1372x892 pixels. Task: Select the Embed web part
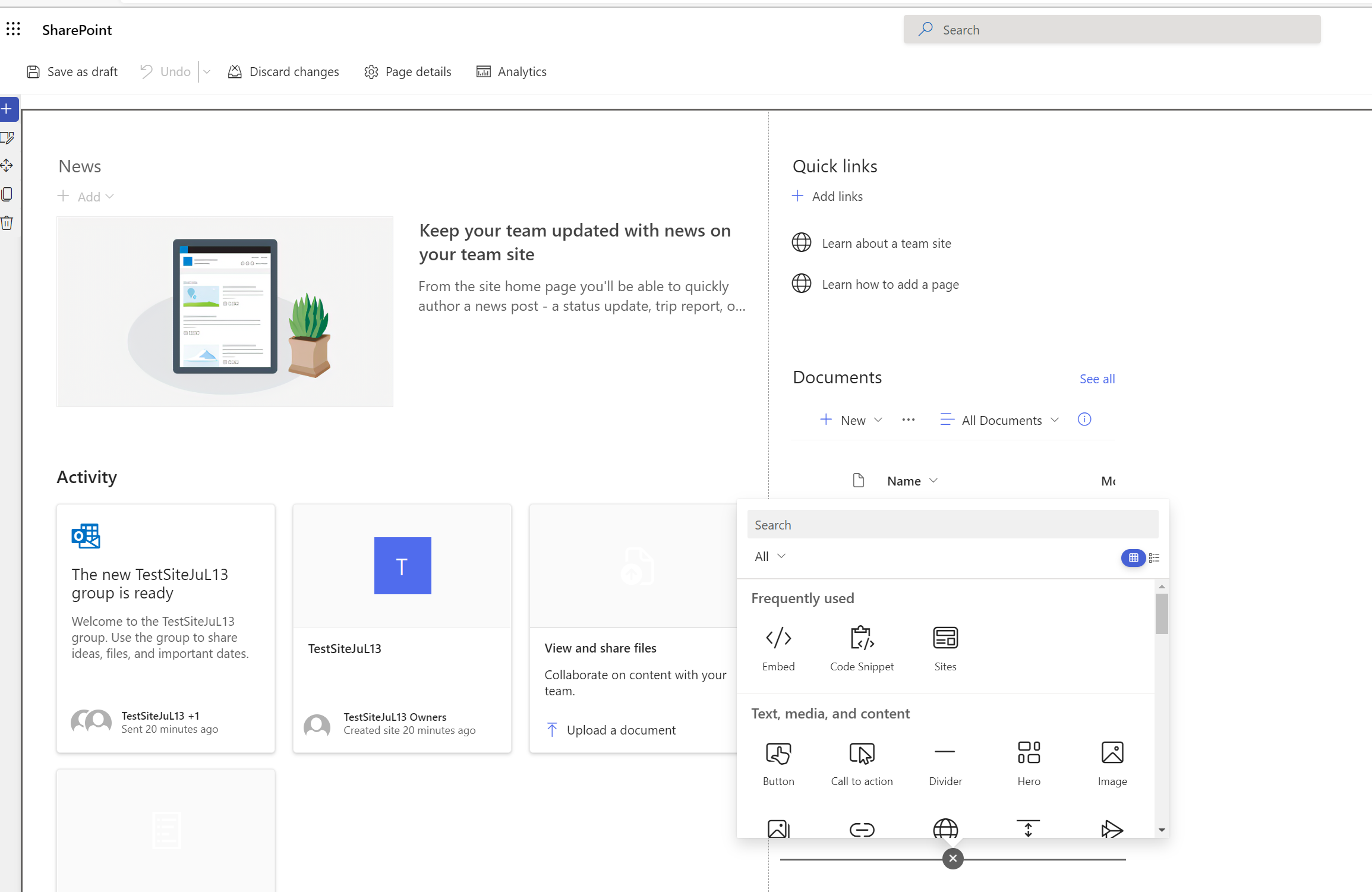(x=778, y=648)
